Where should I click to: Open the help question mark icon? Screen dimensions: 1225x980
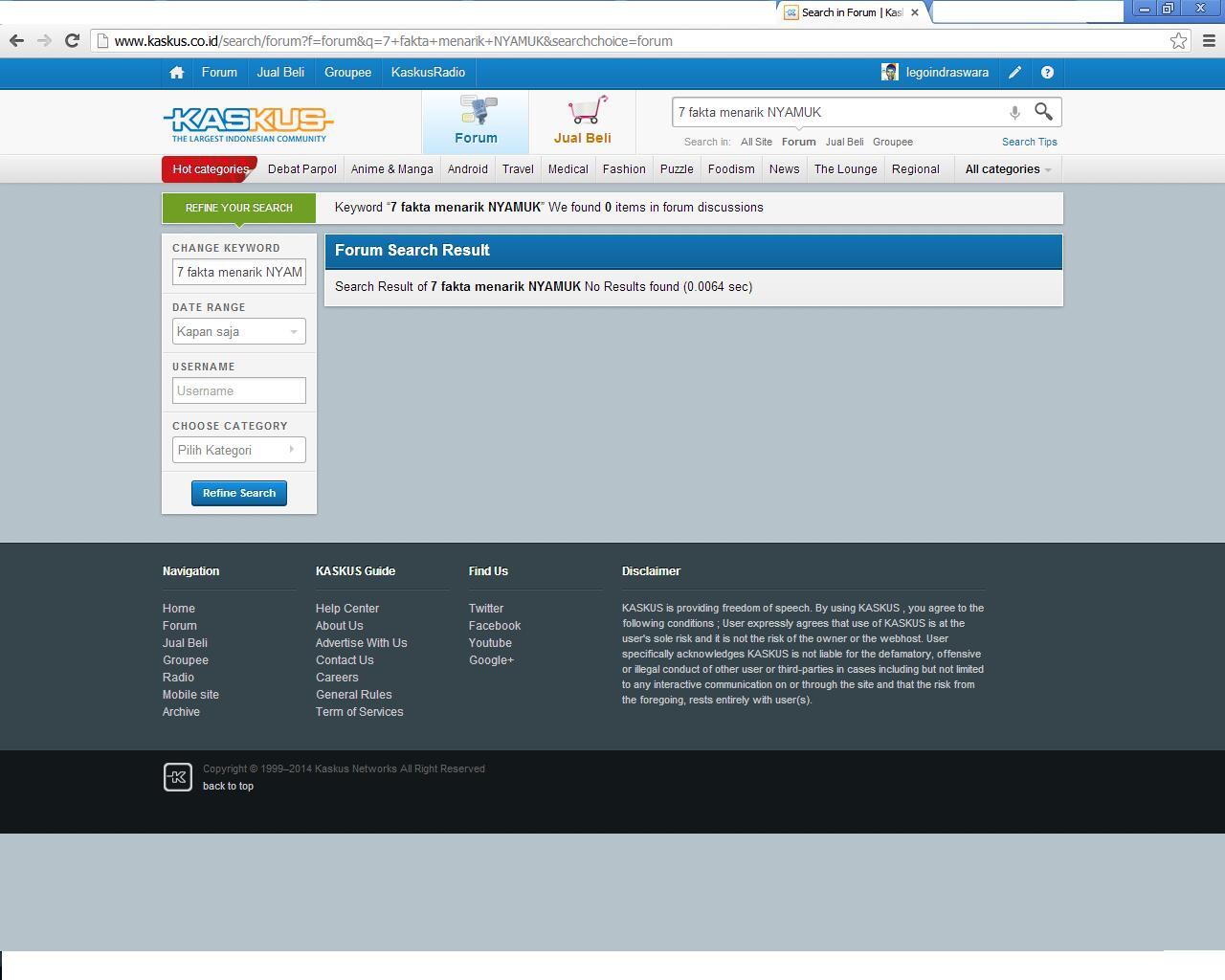coord(1047,73)
